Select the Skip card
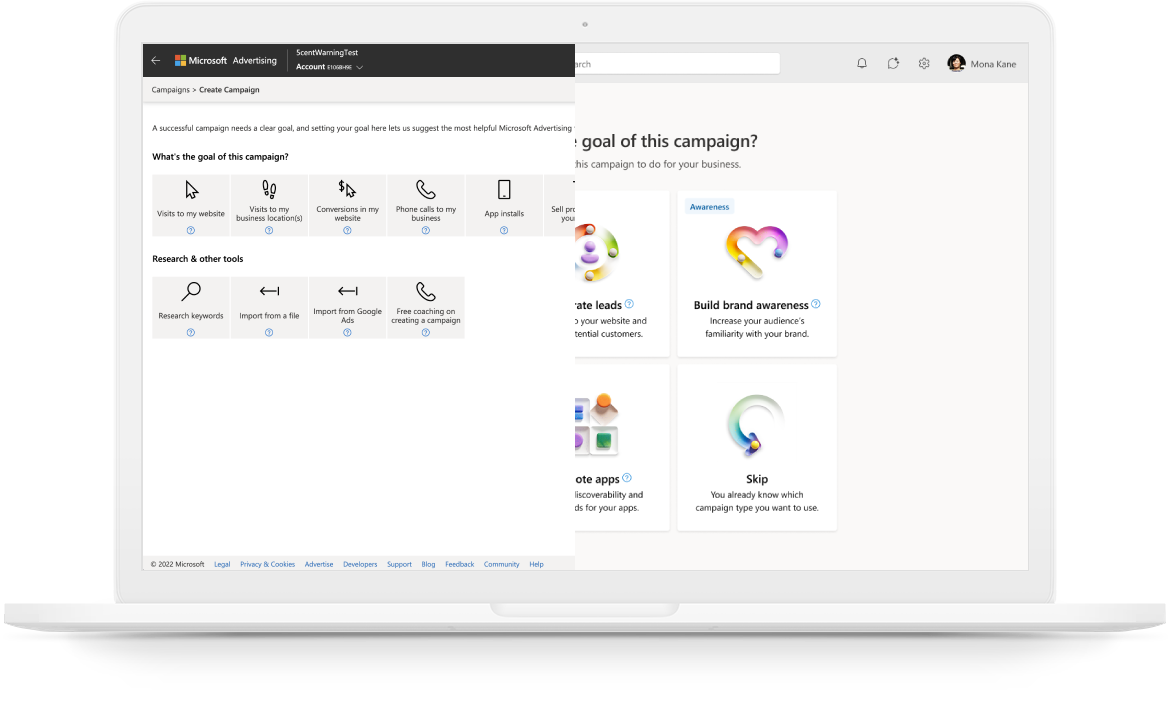1170x701 pixels. click(757, 448)
